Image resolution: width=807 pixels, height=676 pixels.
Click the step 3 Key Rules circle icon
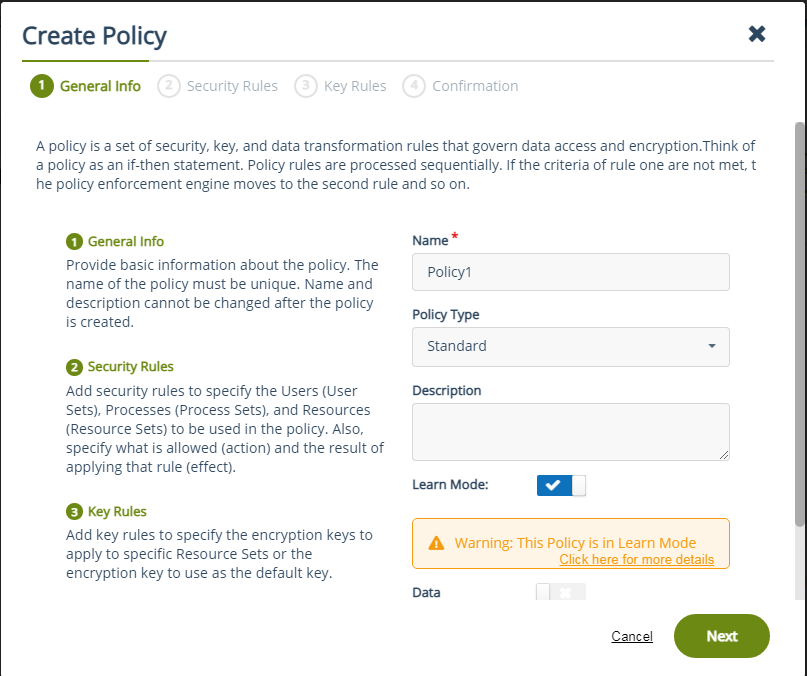(x=306, y=86)
